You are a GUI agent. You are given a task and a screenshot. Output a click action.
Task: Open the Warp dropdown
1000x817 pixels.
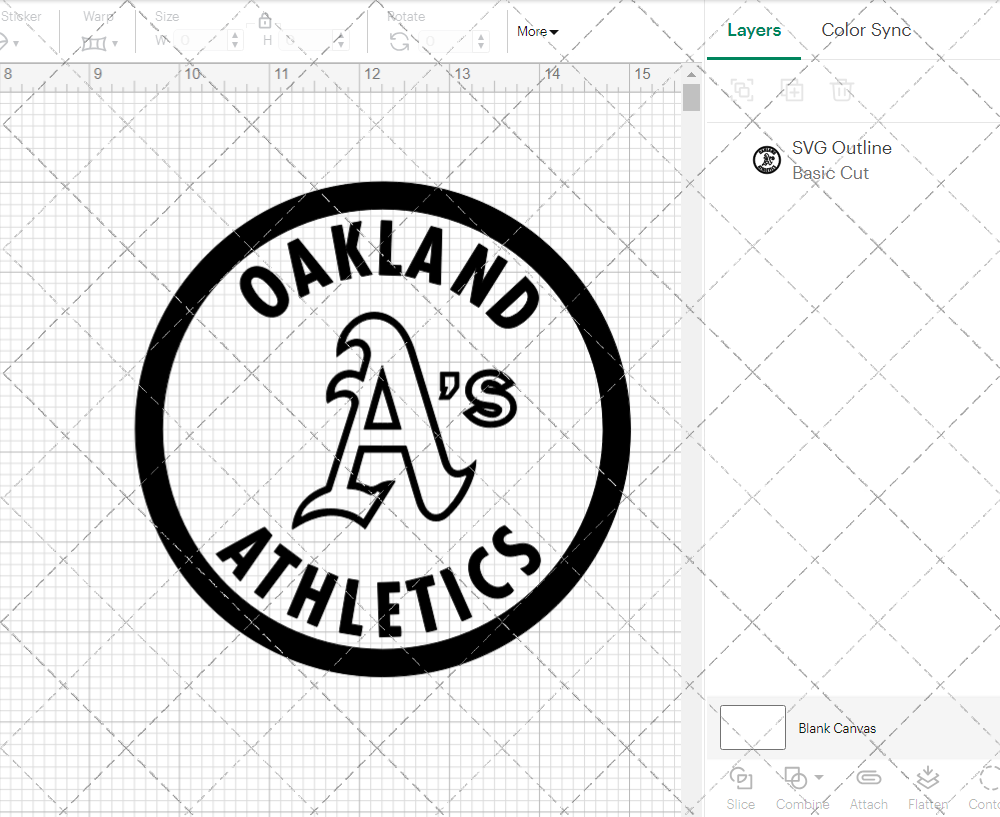click(100, 43)
